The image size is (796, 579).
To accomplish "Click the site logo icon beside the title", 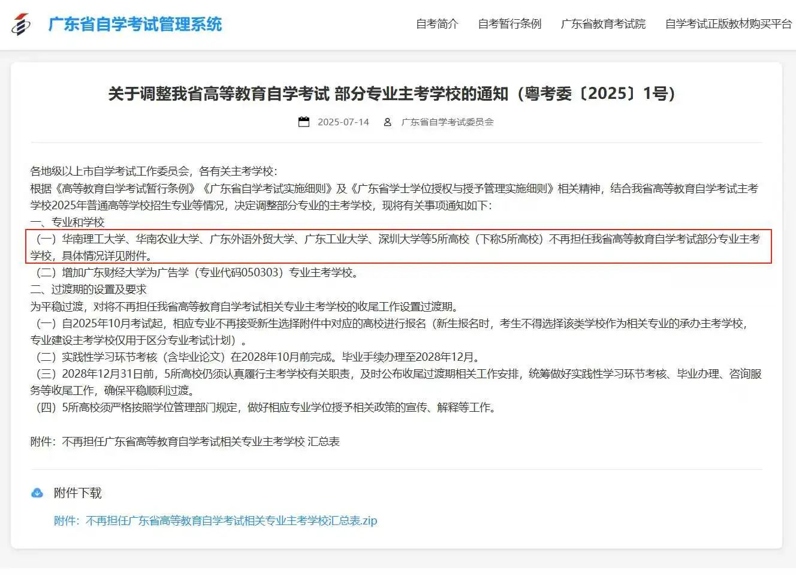I will pos(20,24).
